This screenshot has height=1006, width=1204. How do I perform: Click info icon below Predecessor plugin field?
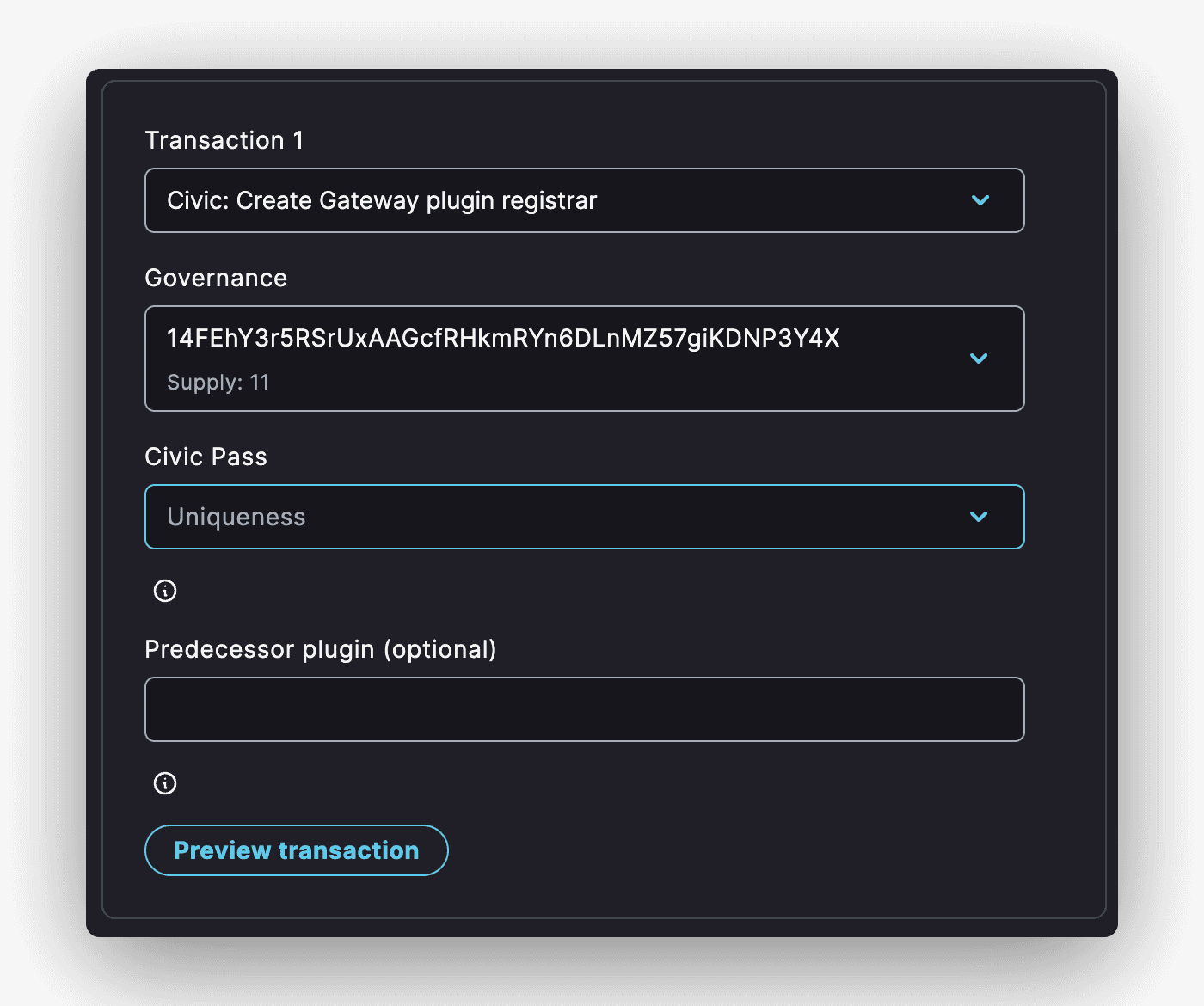(x=165, y=783)
